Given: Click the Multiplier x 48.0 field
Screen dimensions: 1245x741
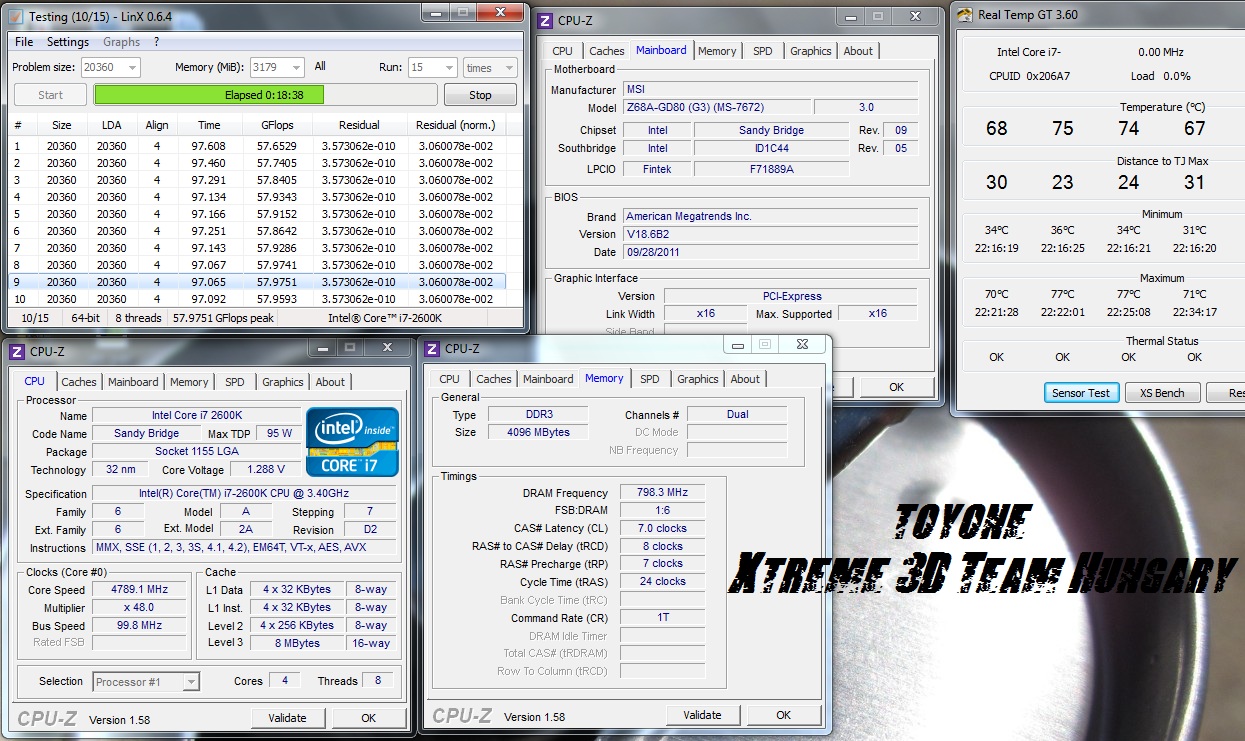Looking at the screenshot, I should (141, 607).
